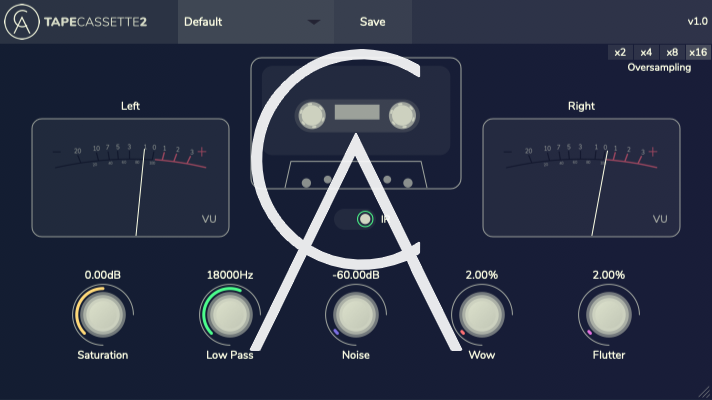Enable x4 oversampling
The height and width of the screenshot is (400, 712).
646,52
